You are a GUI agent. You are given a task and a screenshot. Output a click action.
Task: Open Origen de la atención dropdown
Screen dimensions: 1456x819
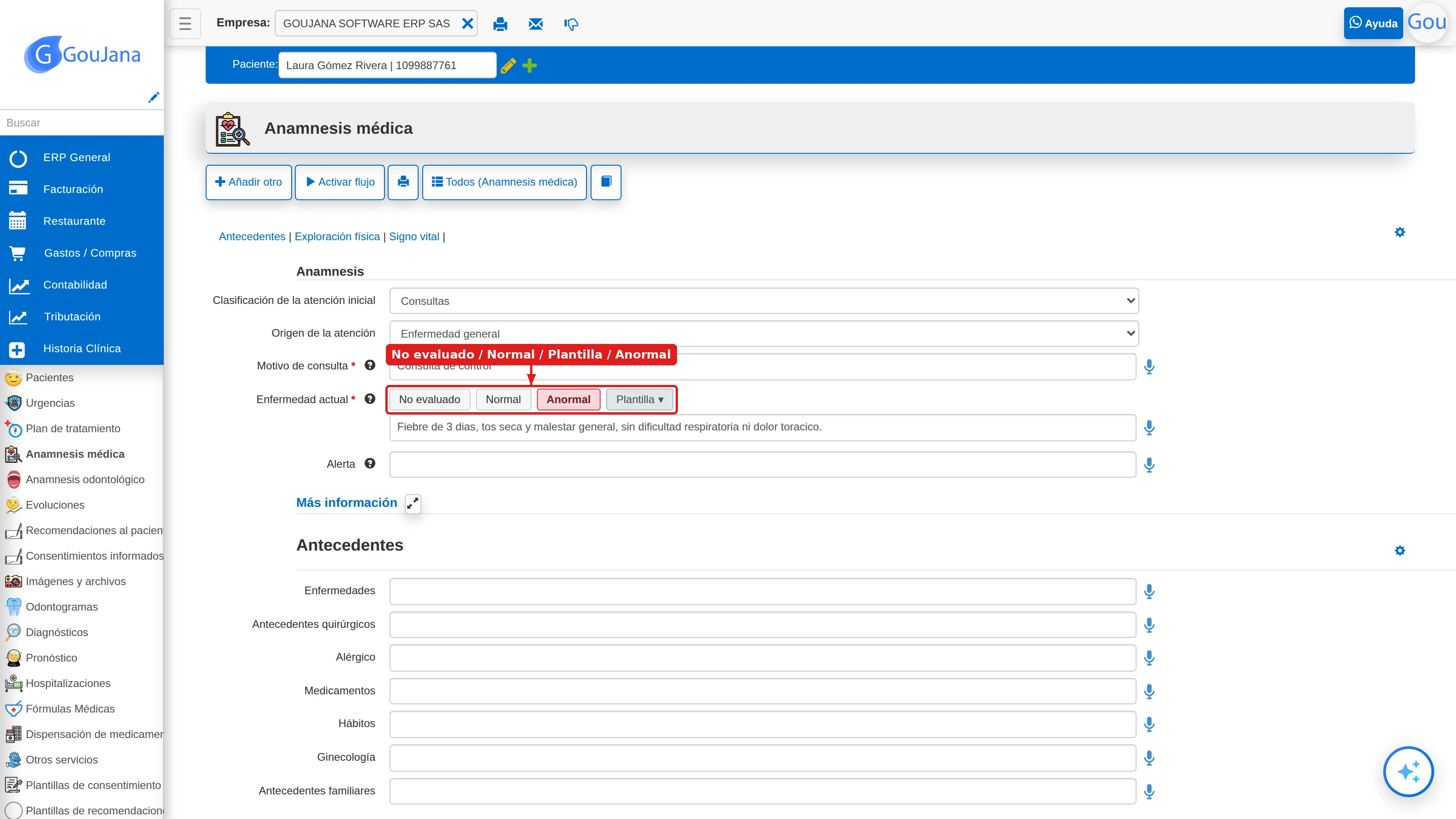pyautogui.click(x=763, y=334)
